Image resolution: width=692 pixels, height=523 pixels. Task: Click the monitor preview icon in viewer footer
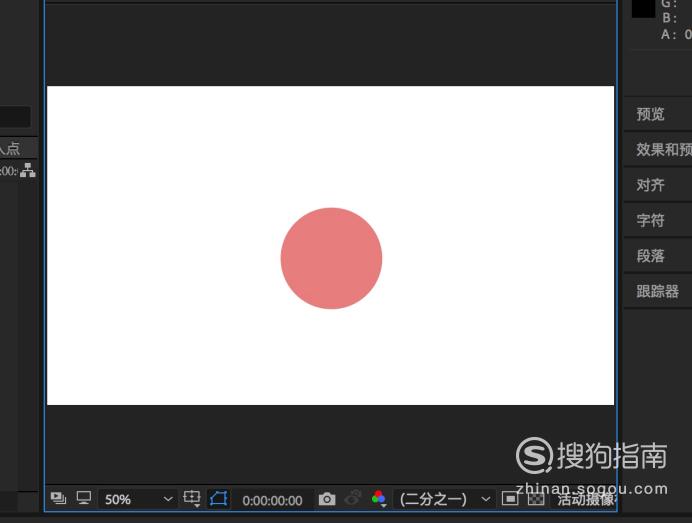click(84, 498)
